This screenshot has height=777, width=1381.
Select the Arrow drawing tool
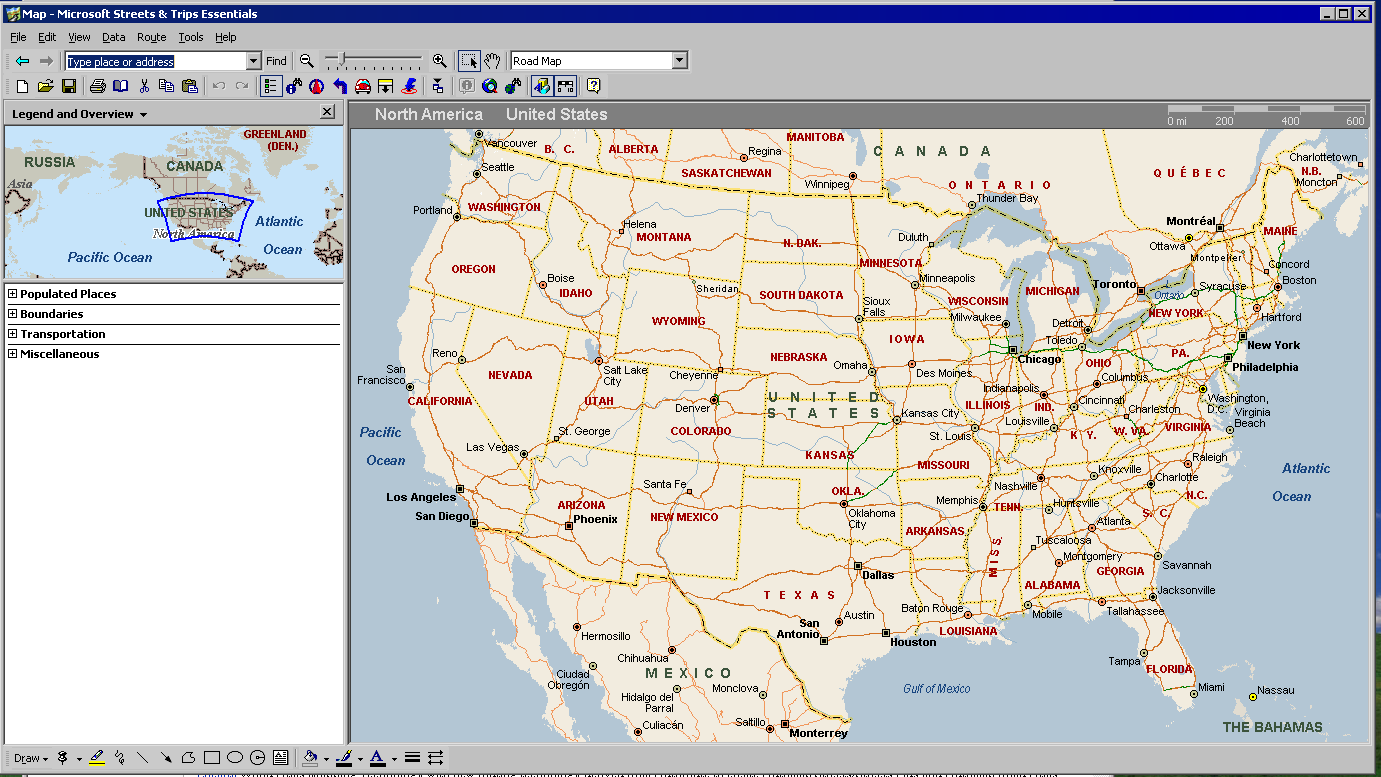pos(166,758)
